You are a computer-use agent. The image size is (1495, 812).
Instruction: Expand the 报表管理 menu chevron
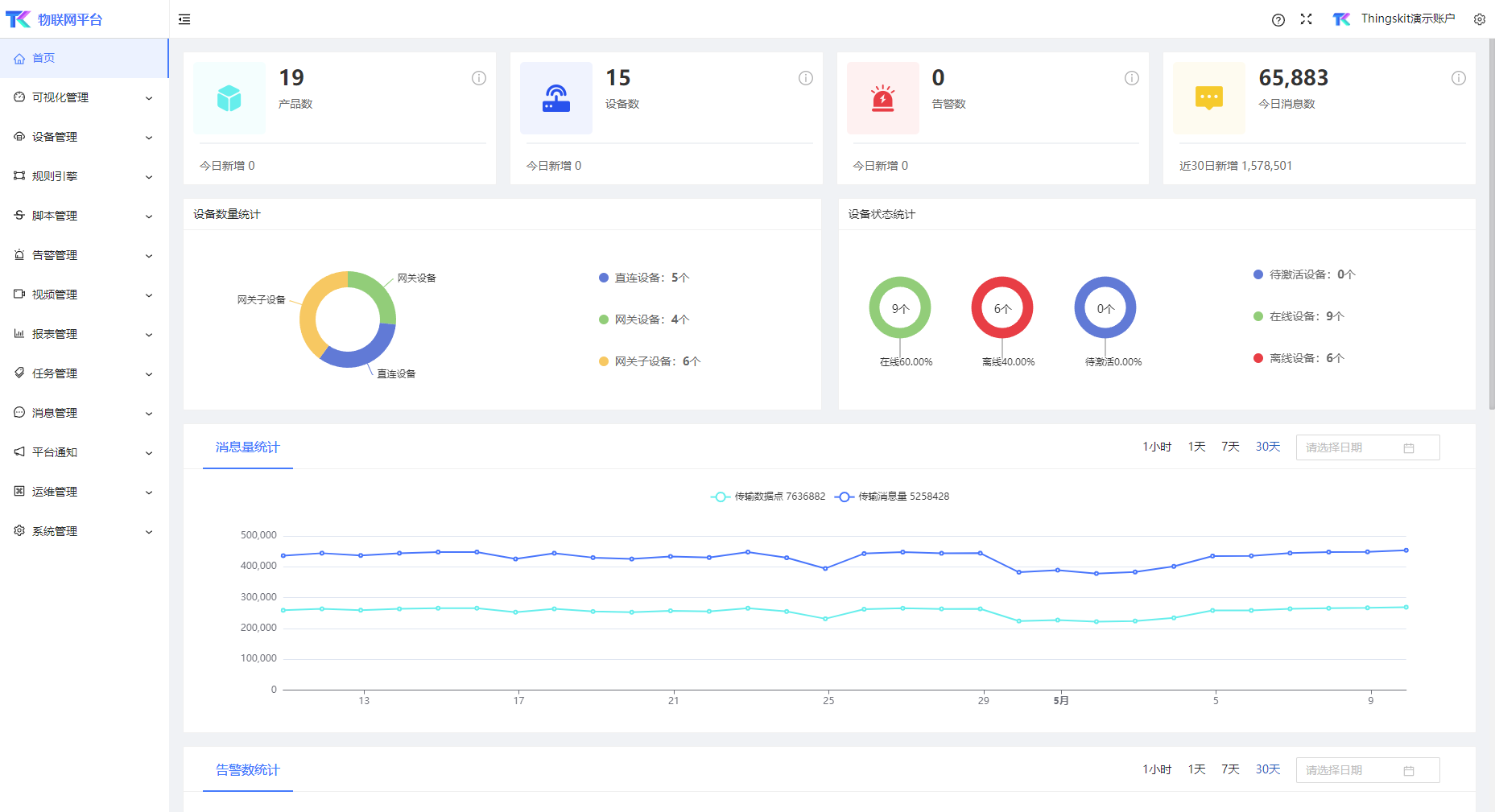(x=149, y=335)
